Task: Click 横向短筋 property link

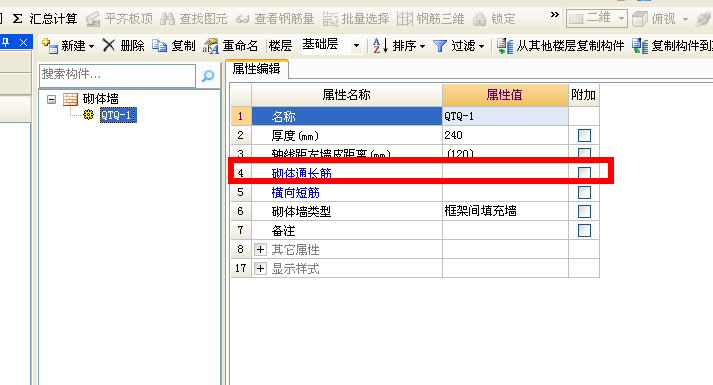Action: tap(296, 193)
